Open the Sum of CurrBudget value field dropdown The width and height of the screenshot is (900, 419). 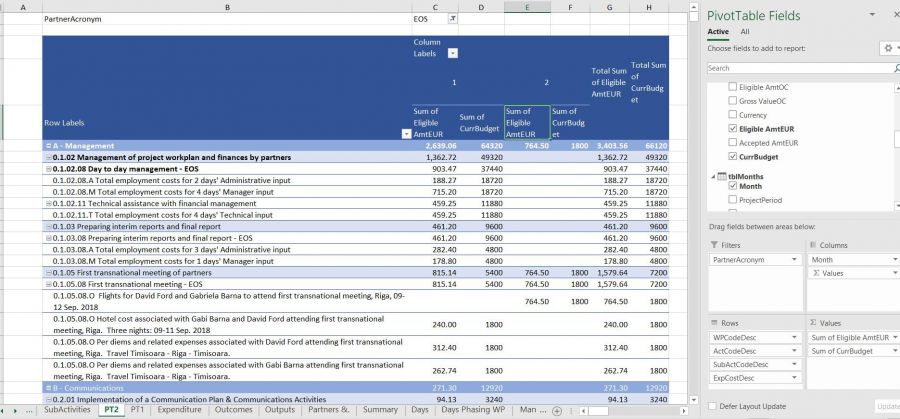(x=895, y=351)
